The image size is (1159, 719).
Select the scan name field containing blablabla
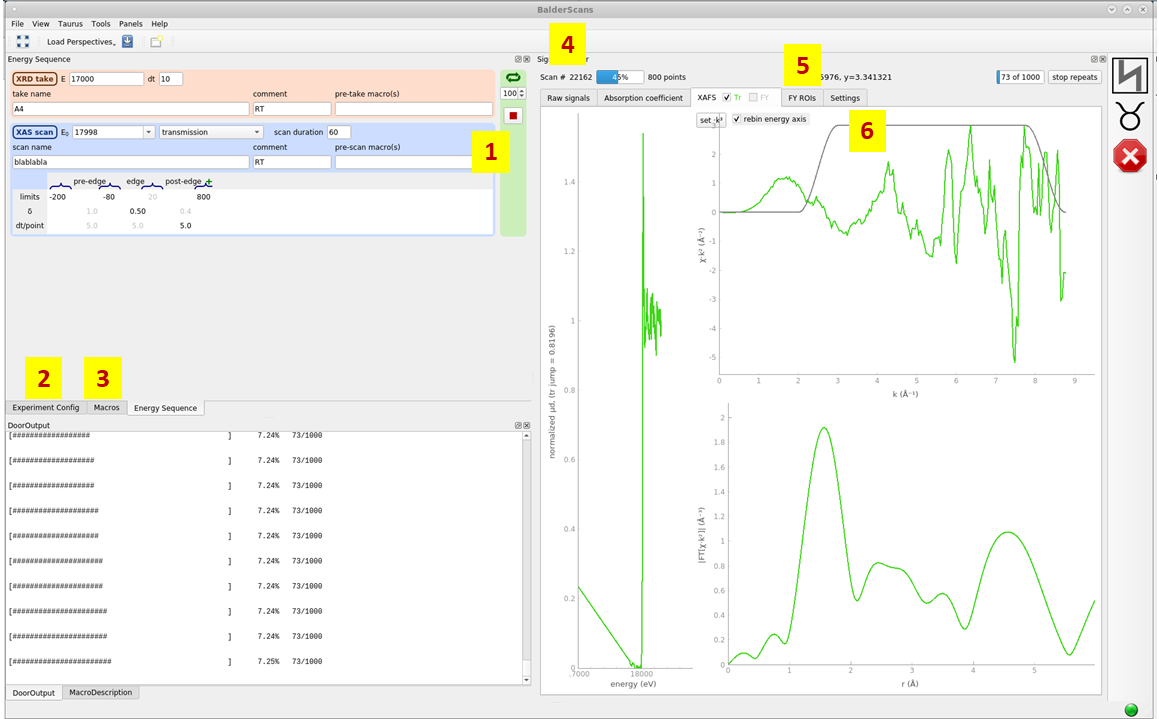(x=130, y=161)
